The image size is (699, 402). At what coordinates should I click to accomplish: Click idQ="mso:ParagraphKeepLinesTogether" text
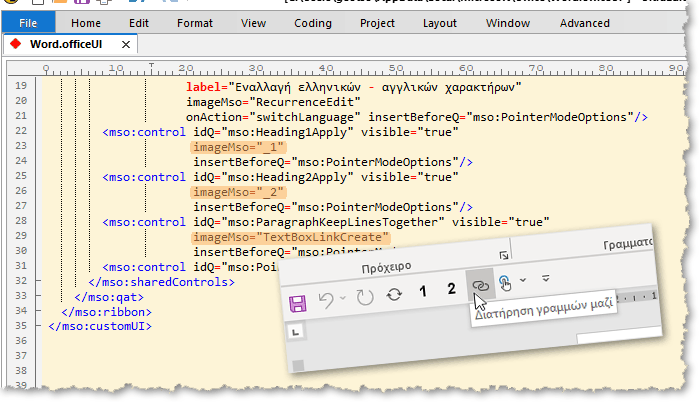point(319,222)
